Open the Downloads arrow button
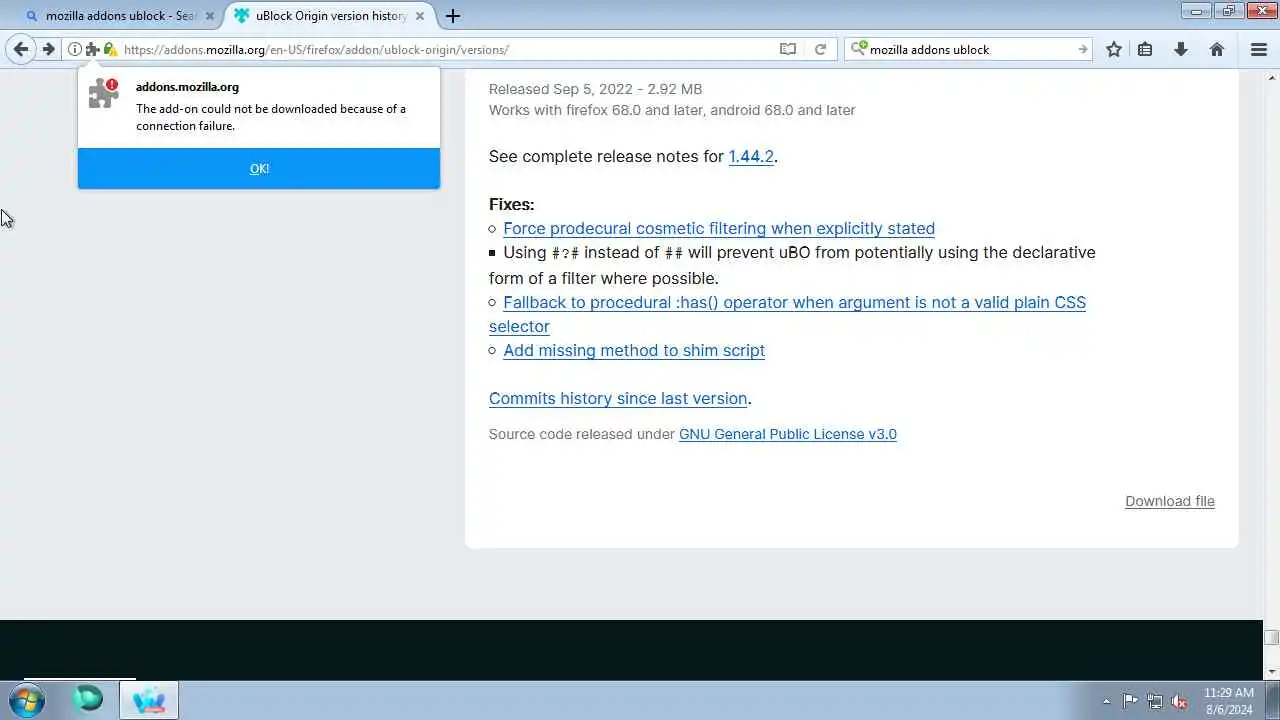The image size is (1280, 720). [1181, 49]
